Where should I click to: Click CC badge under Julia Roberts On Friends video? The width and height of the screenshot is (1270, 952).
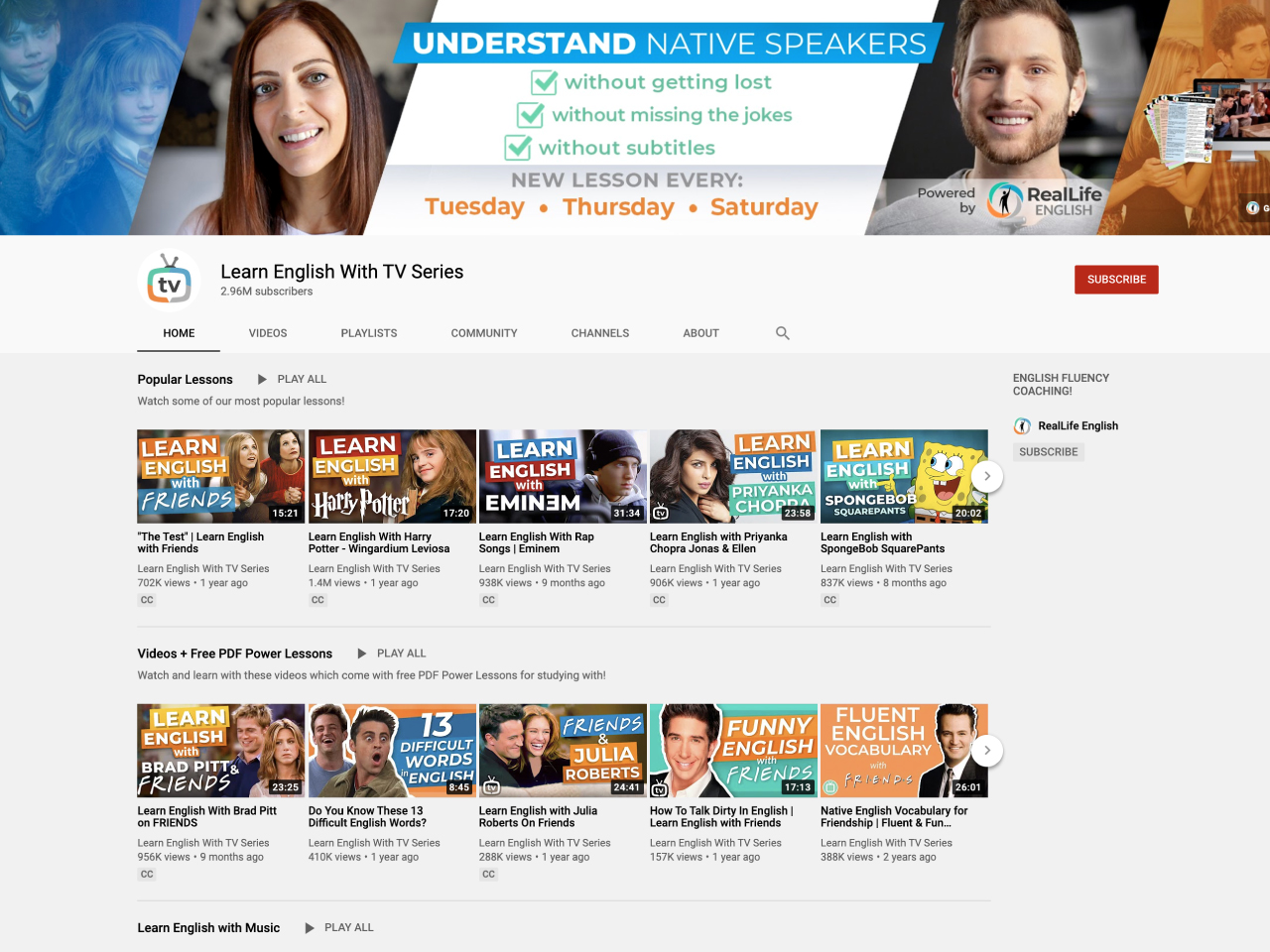tap(488, 874)
